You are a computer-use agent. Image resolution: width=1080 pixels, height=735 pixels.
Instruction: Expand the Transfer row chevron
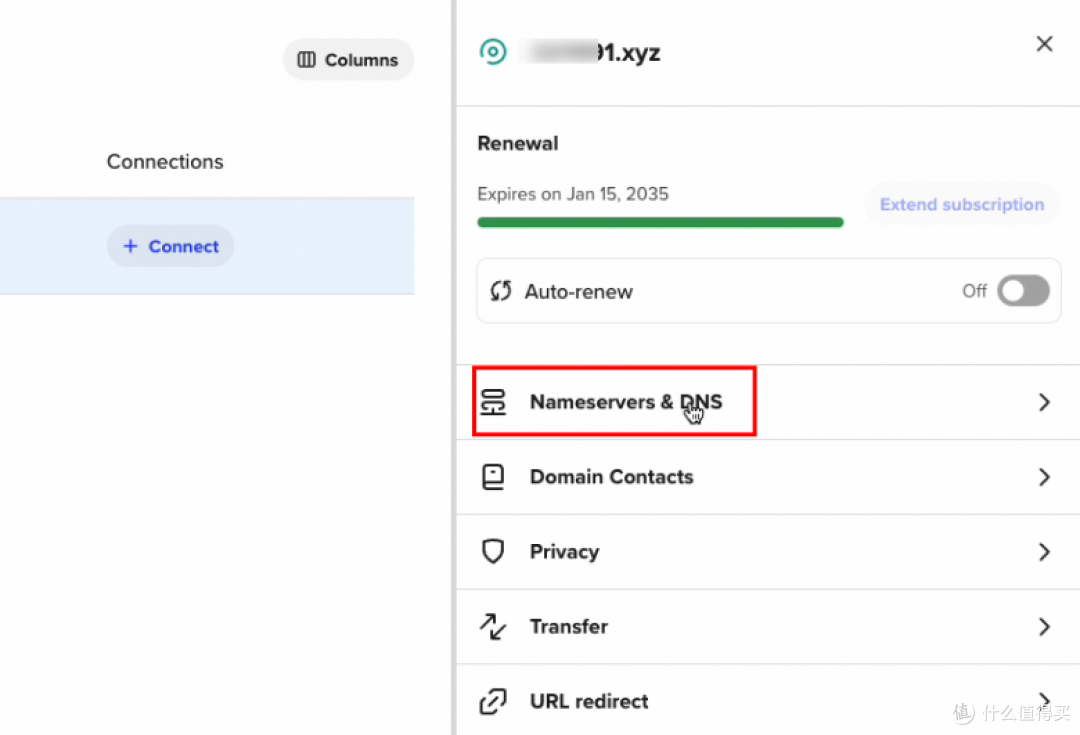(1044, 627)
